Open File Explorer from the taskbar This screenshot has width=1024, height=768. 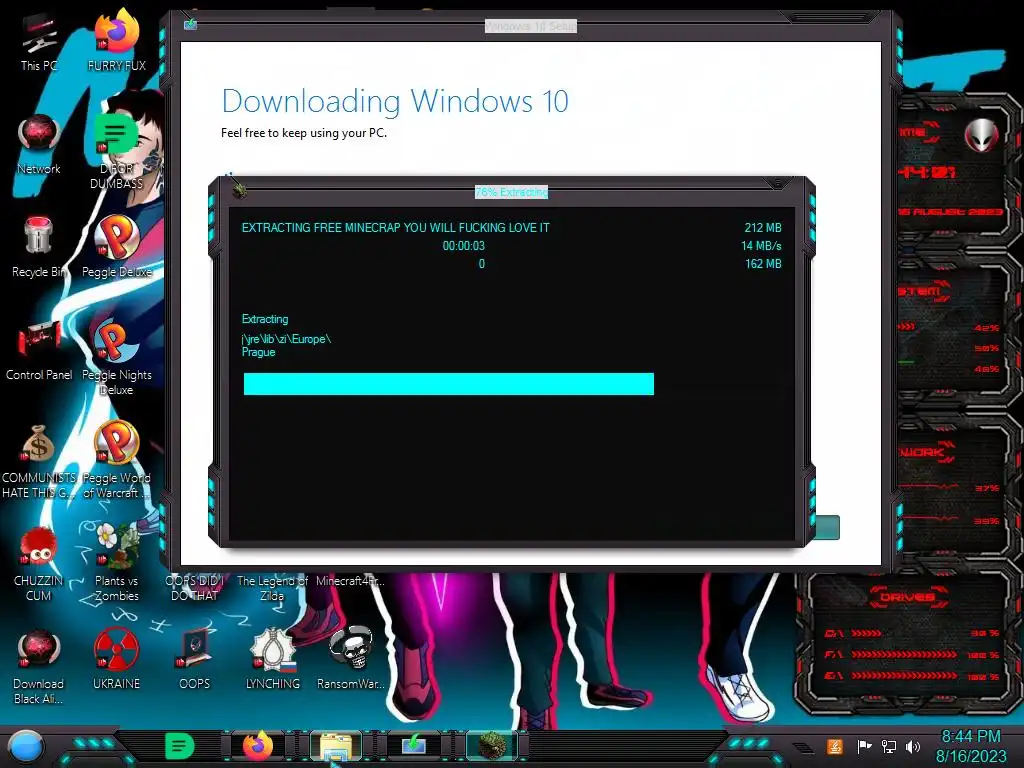(336, 745)
